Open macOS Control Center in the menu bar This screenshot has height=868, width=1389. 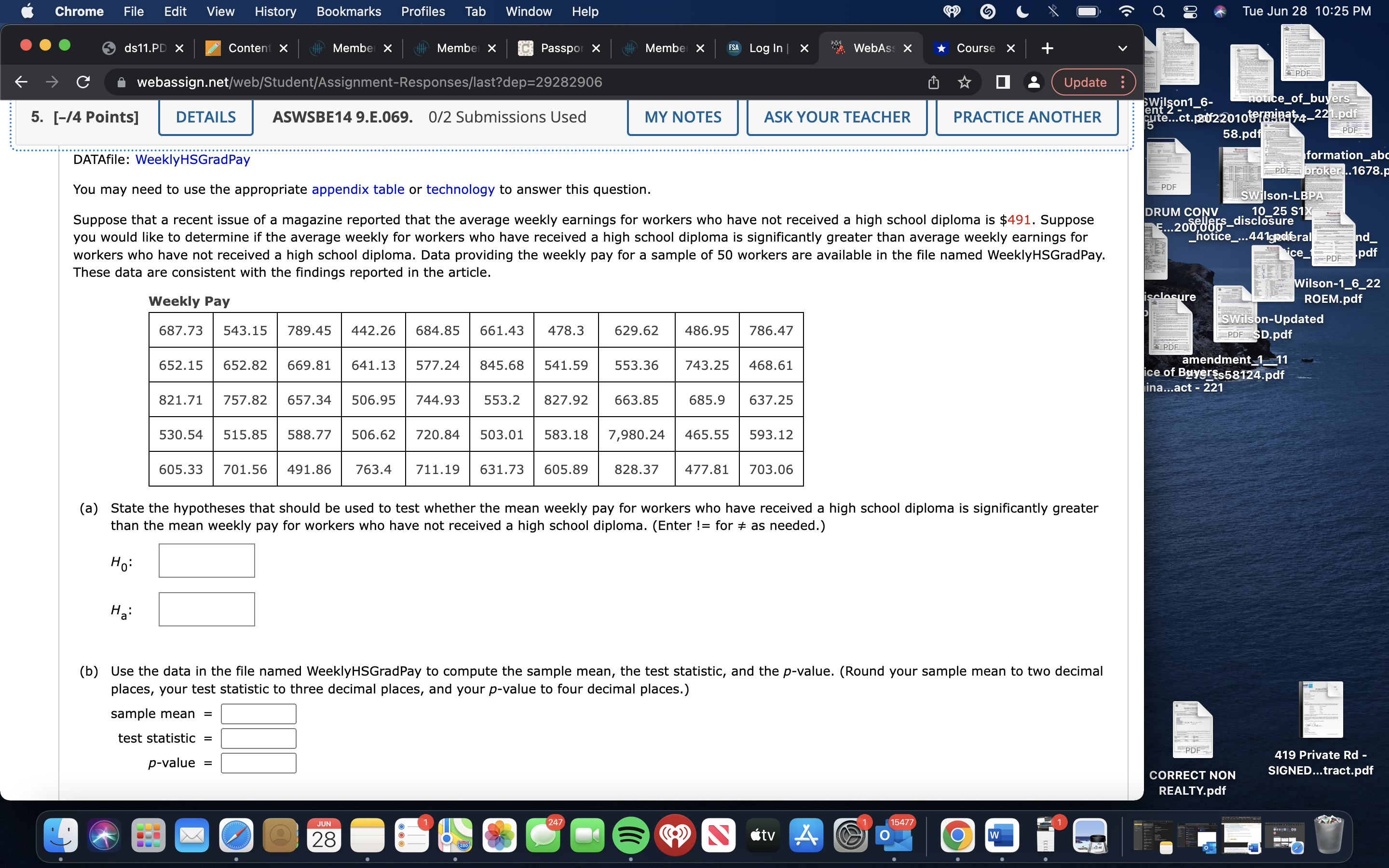click(1189, 12)
